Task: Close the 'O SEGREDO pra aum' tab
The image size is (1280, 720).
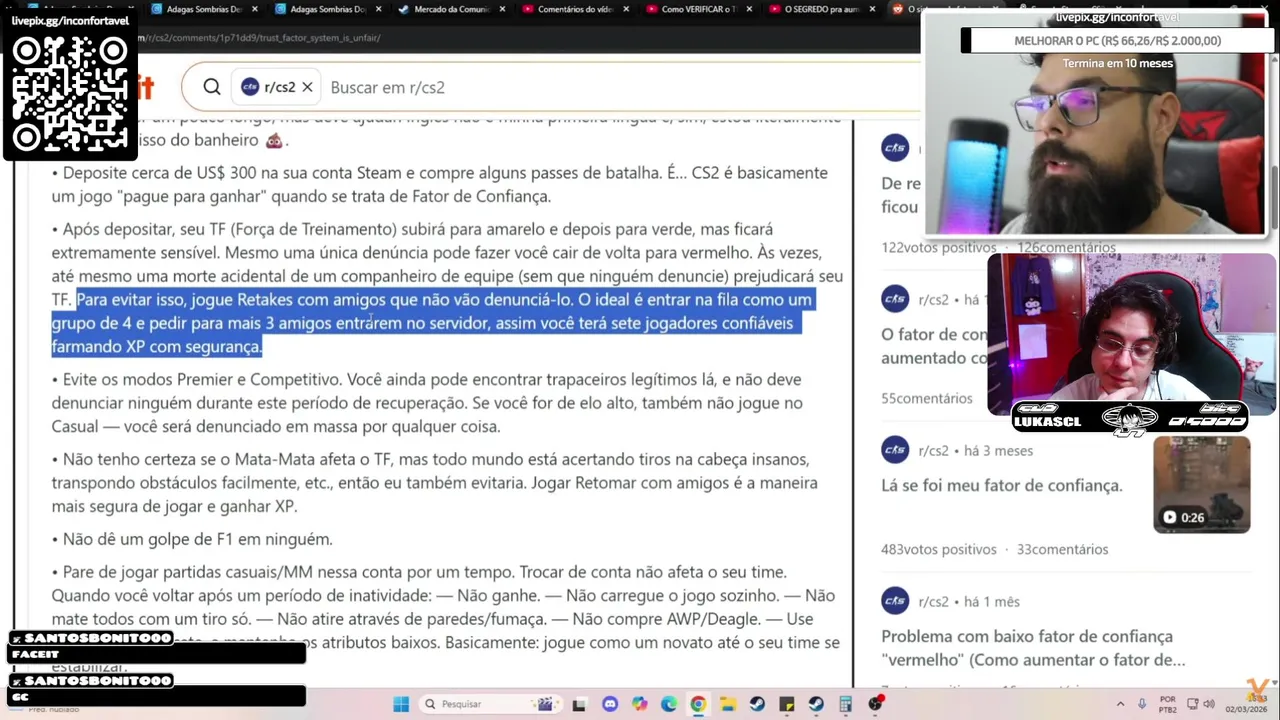Action: (870, 9)
